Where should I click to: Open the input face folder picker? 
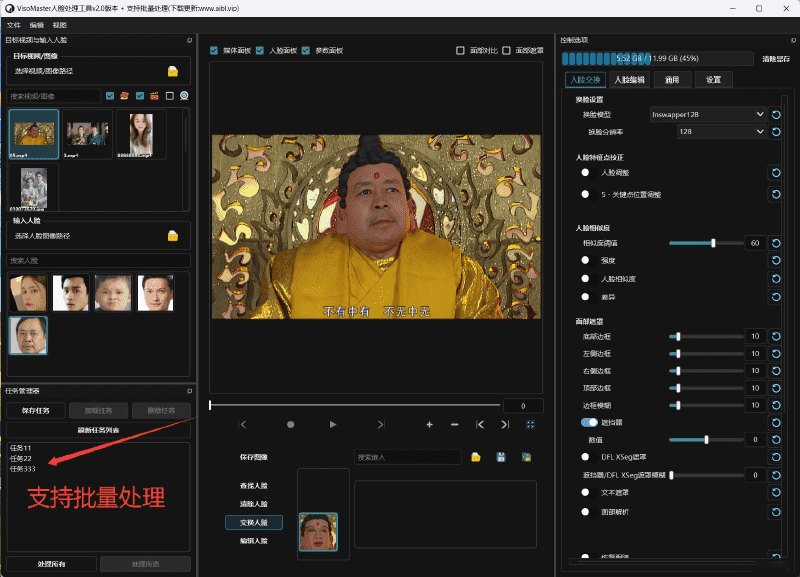click(x=173, y=236)
